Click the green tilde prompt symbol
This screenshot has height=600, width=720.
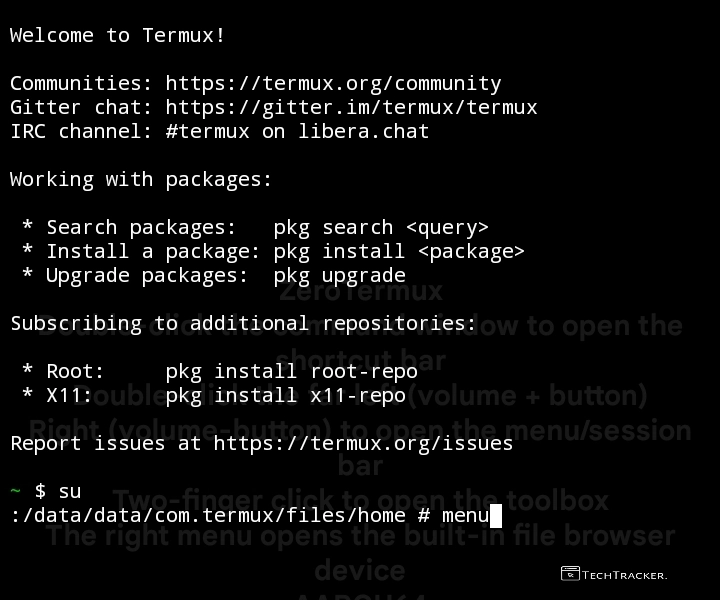(15, 491)
